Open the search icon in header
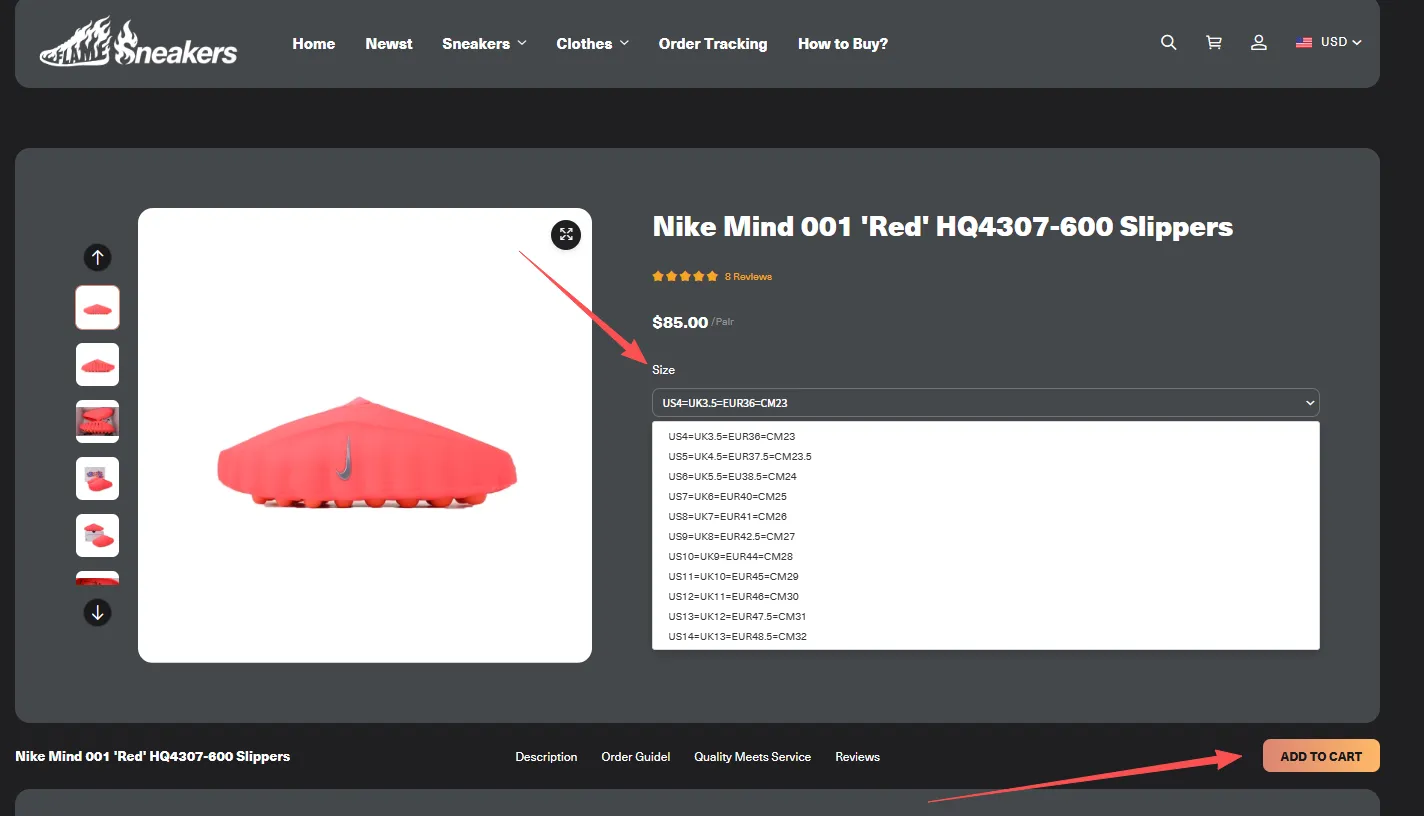The image size is (1424, 816). [x=1168, y=42]
